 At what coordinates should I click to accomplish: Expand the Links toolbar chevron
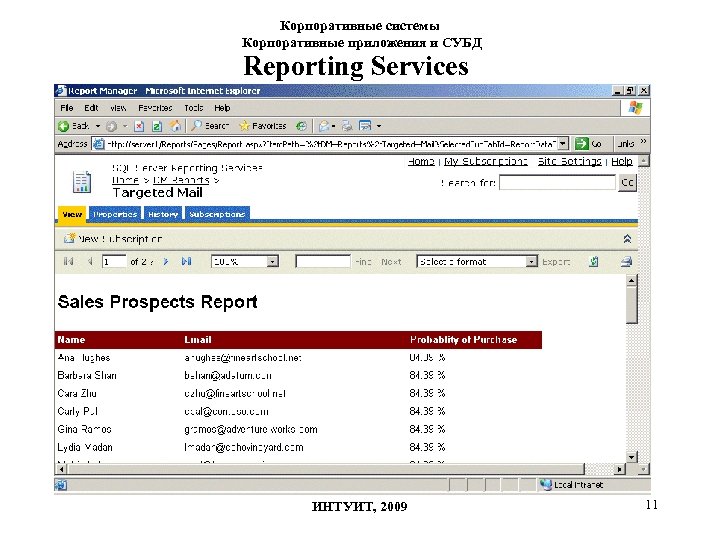pyautogui.click(x=643, y=141)
